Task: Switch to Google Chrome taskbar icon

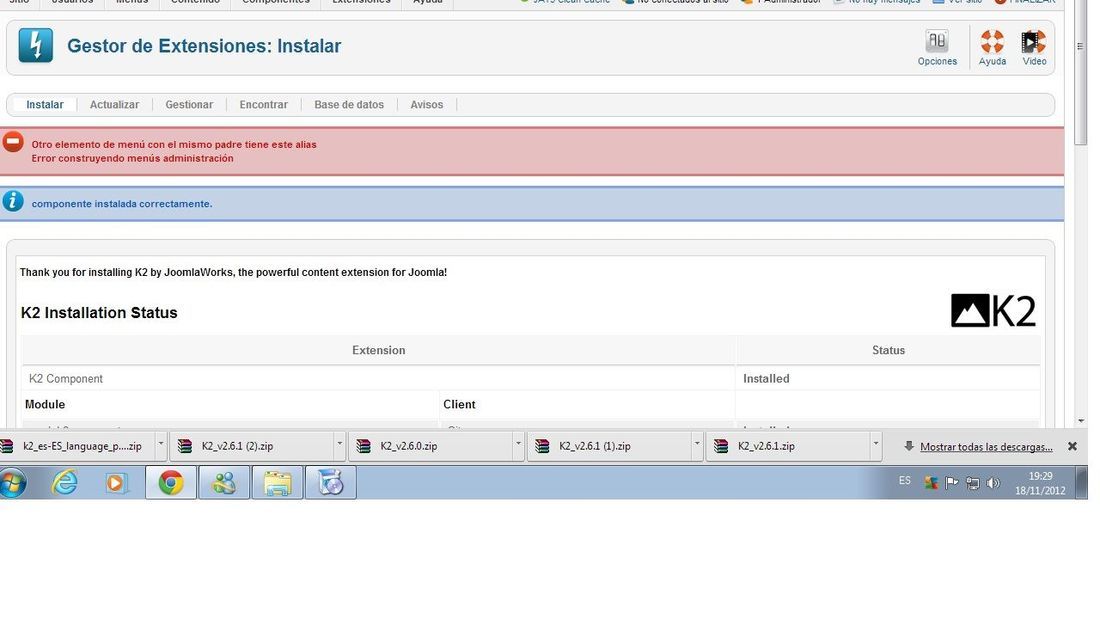Action: click(x=170, y=483)
